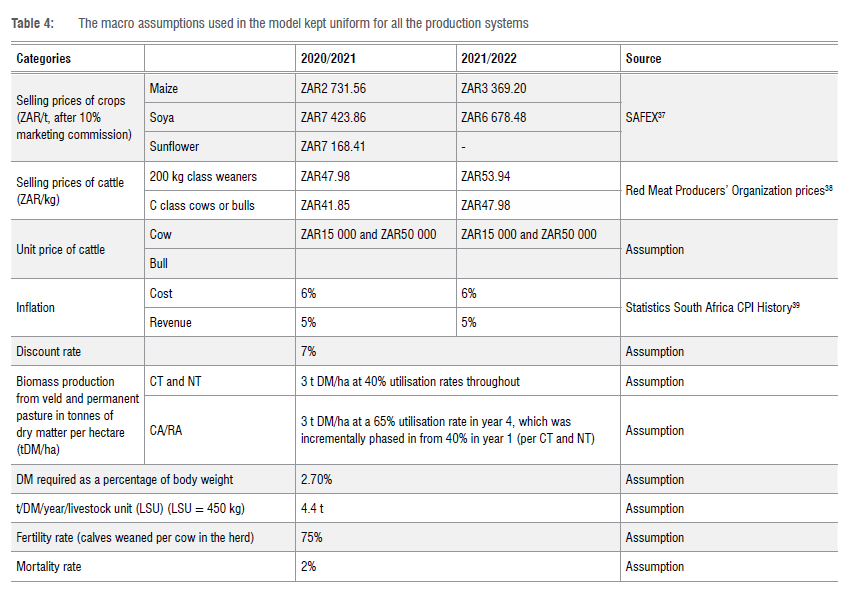Select the 2021/2022 column header

coord(490,59)
